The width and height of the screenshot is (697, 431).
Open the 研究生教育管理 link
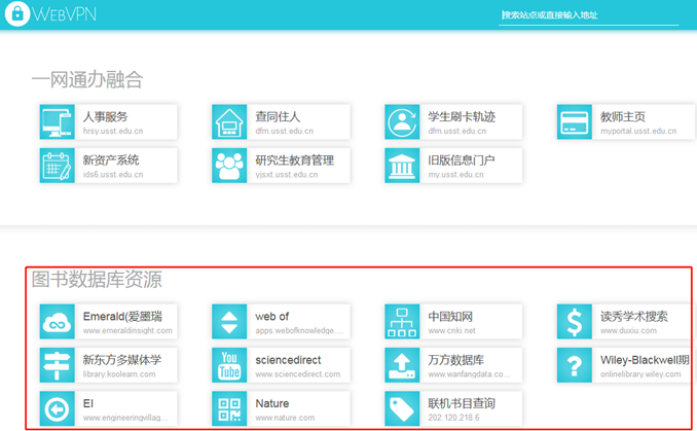tap(281, 166)
